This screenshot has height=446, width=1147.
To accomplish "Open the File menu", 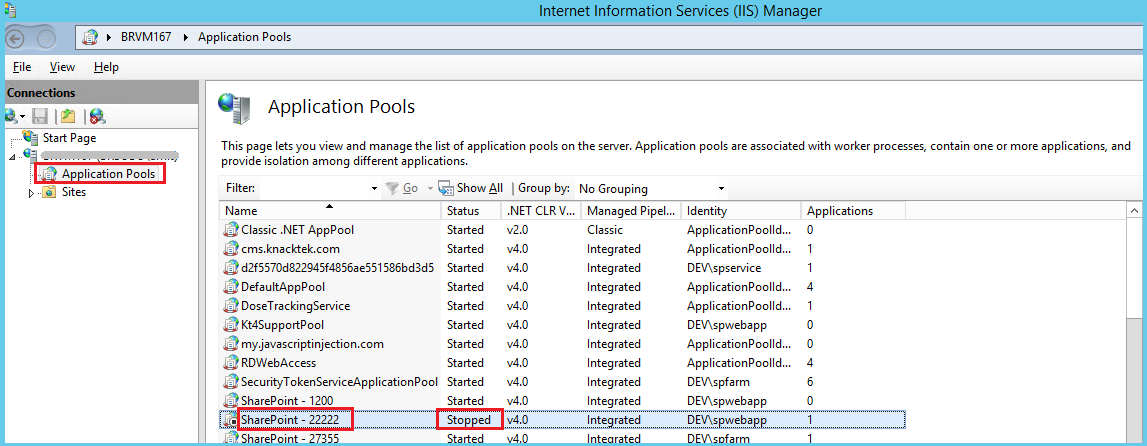I will click(x=22, y=67).
